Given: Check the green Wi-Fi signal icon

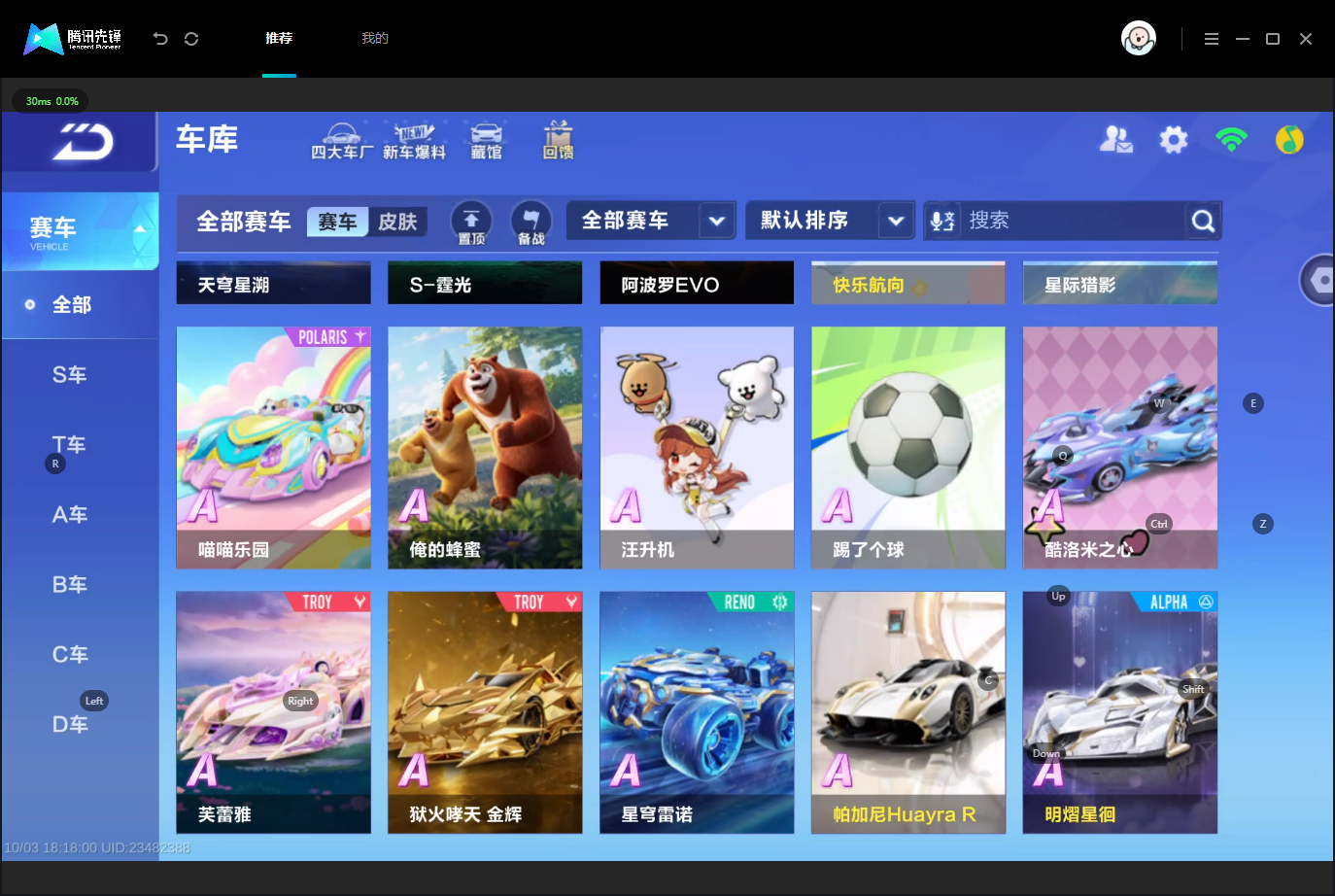Looking at the screenshot, I should pos(1231,140).
